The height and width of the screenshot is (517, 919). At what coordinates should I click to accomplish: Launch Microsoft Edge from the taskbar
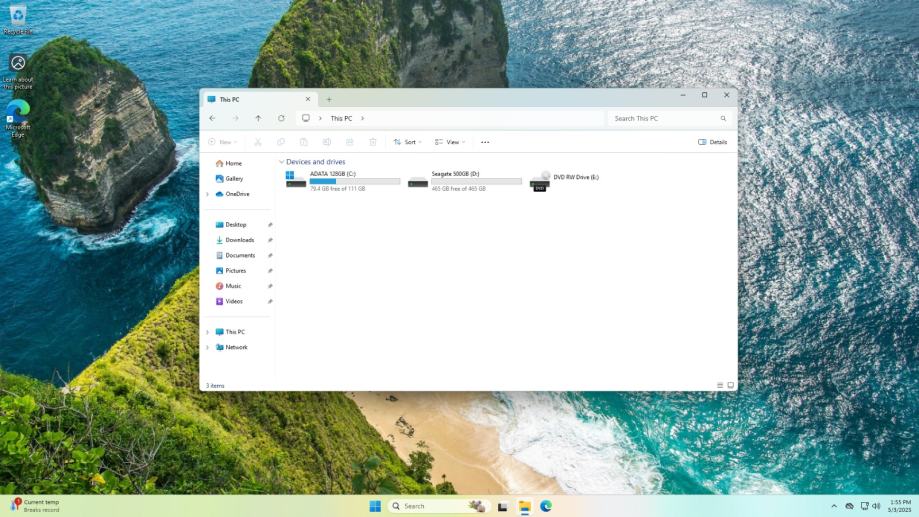[546, 506]
